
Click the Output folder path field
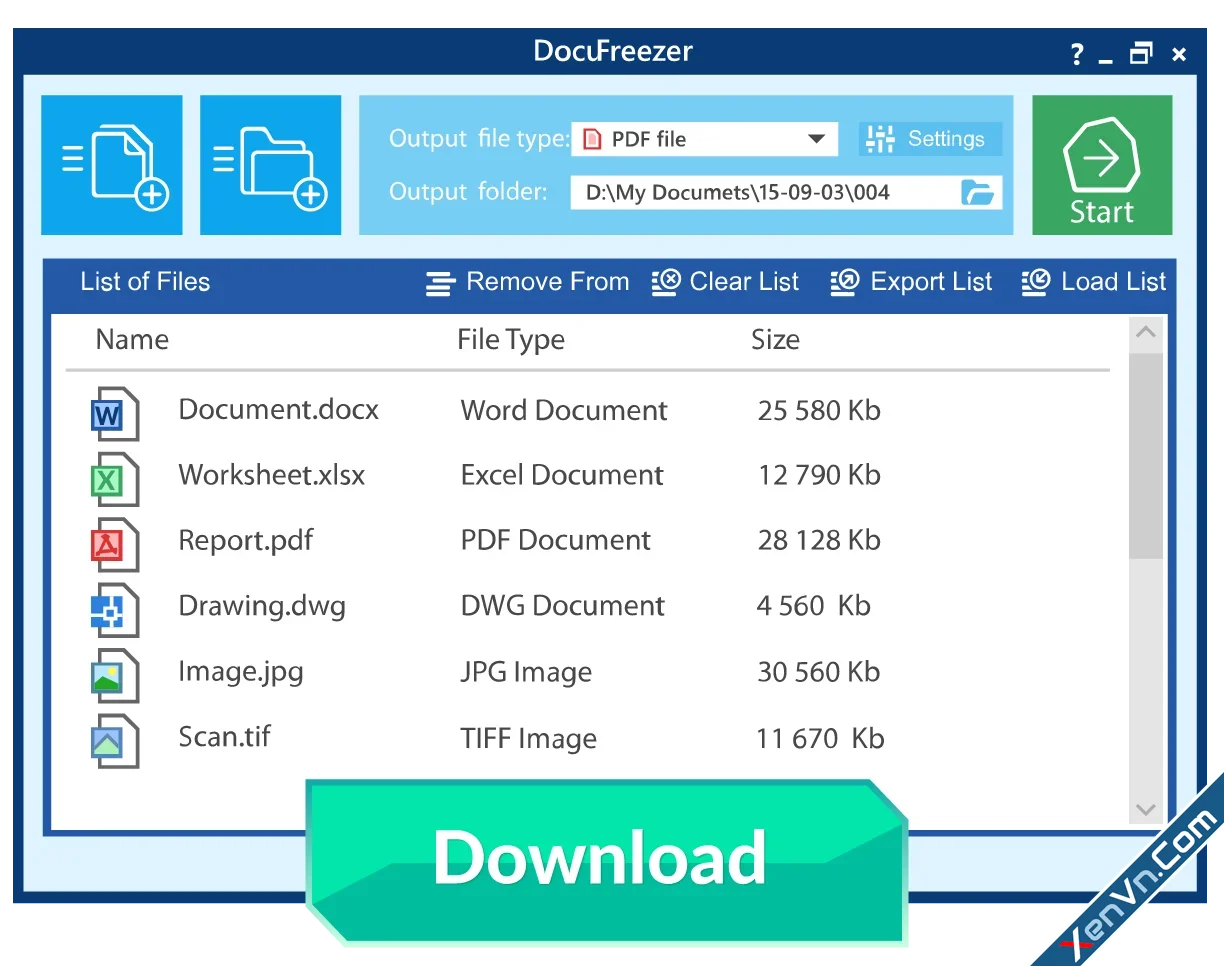pos(786,193)
